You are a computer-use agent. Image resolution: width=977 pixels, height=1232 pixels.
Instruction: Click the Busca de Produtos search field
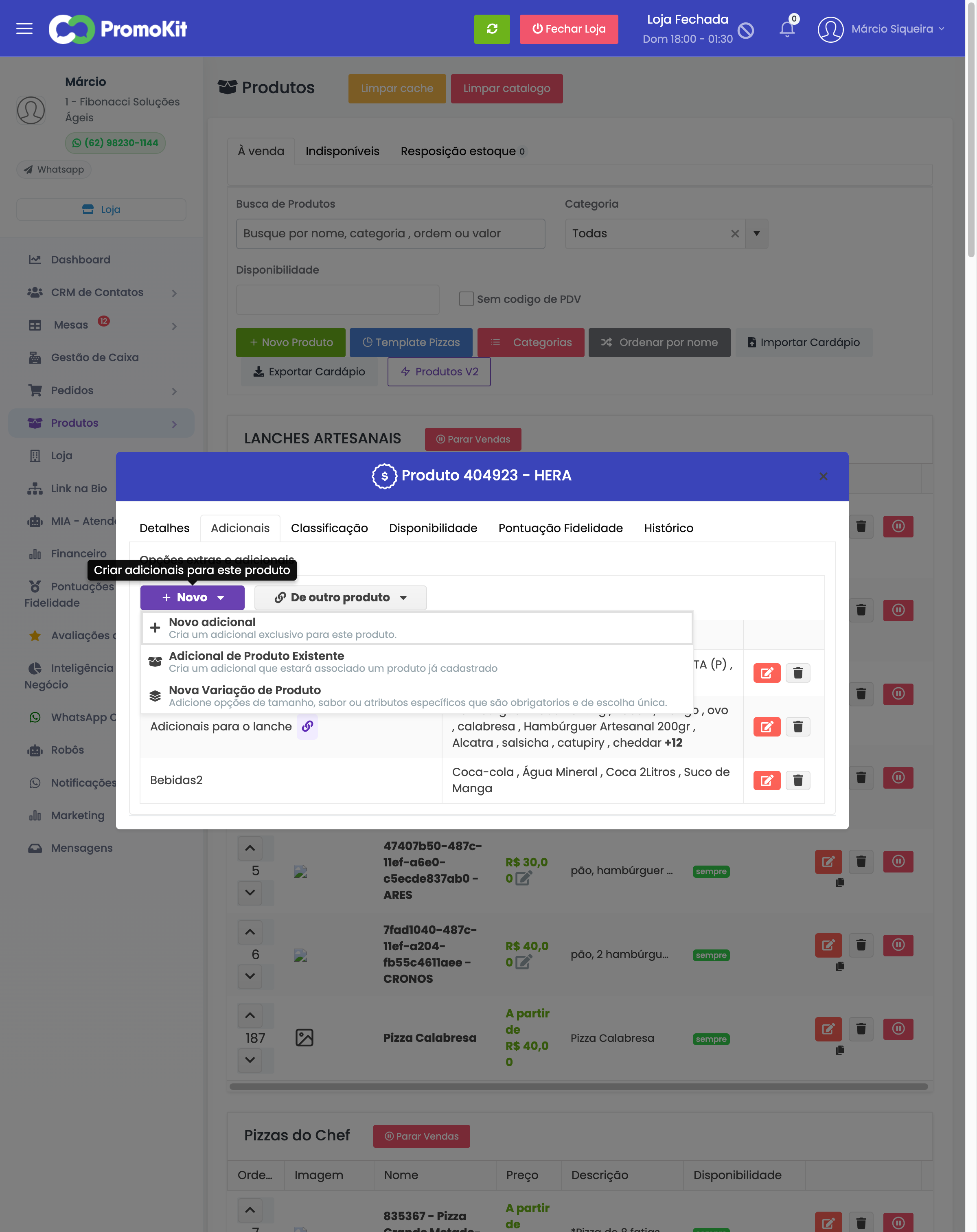click(390, 233)
